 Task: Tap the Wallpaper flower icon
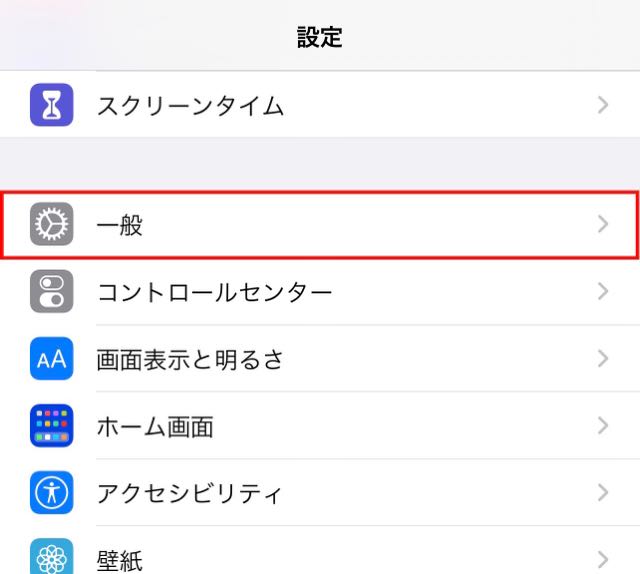[x=52, y=557]
